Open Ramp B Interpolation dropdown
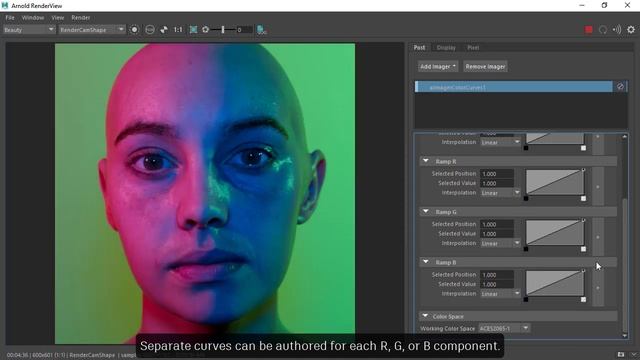 pyautogui.click(x=500, y=294)
